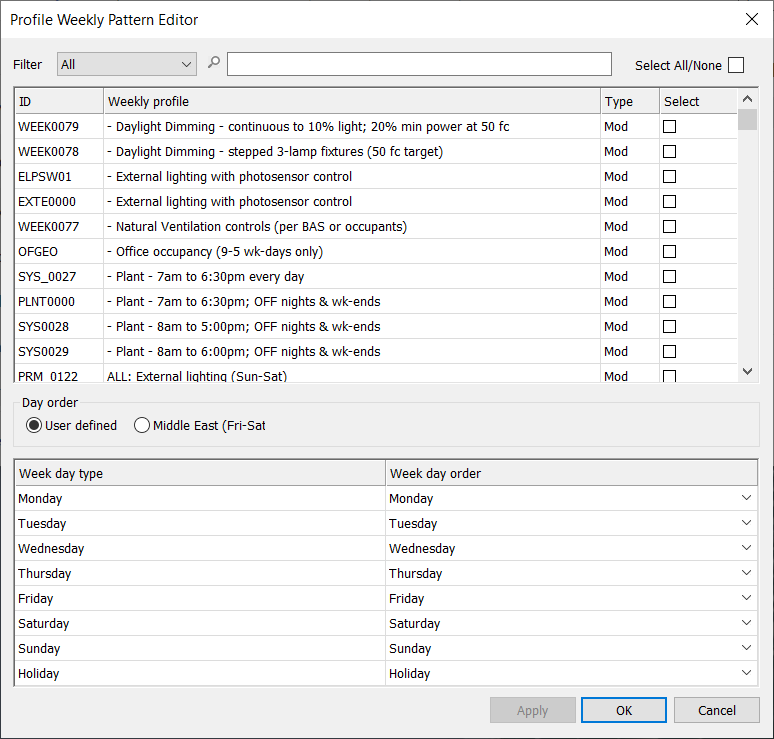
Task: Open the Filter dropdown set to All
Action: point(127,64)
